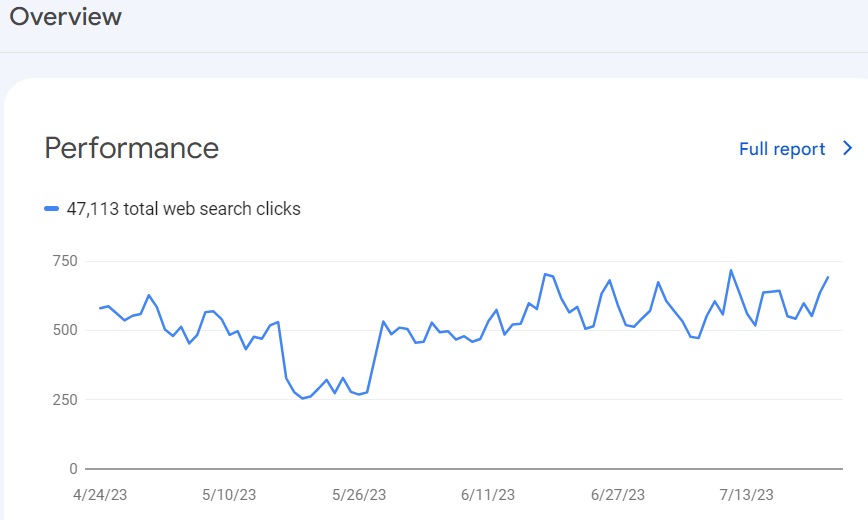Click the 5/26/23 date on the x-axis
Screen dimensions: 868x520
359,495
